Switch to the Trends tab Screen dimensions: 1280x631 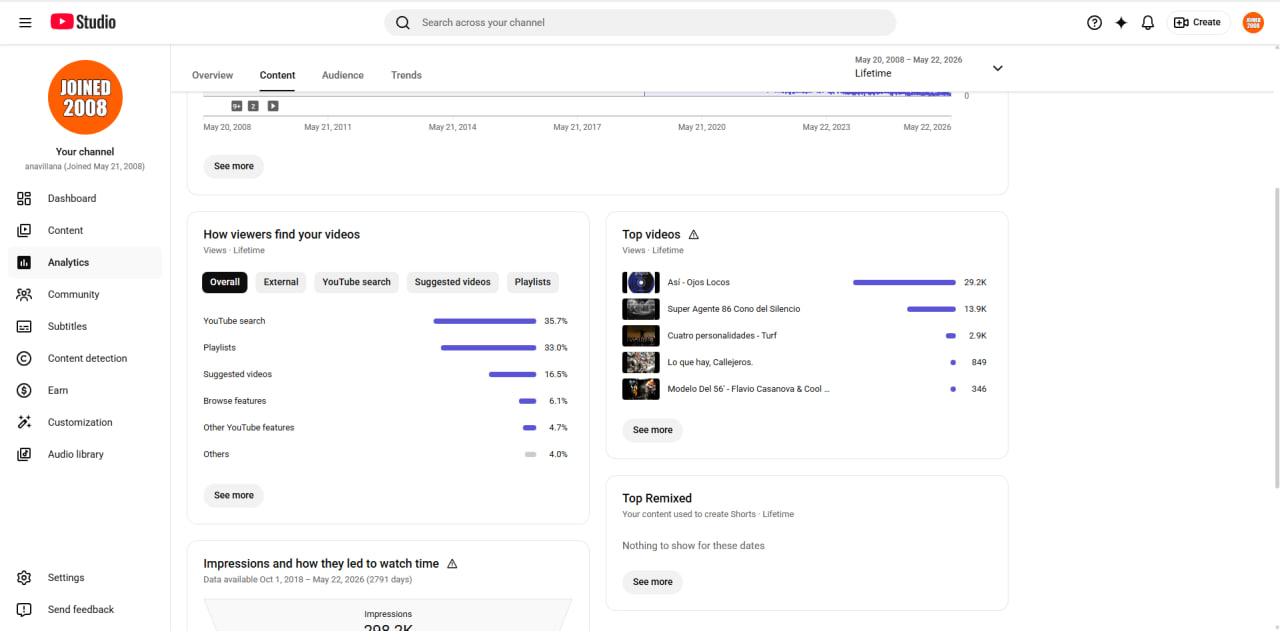(406, 75)
